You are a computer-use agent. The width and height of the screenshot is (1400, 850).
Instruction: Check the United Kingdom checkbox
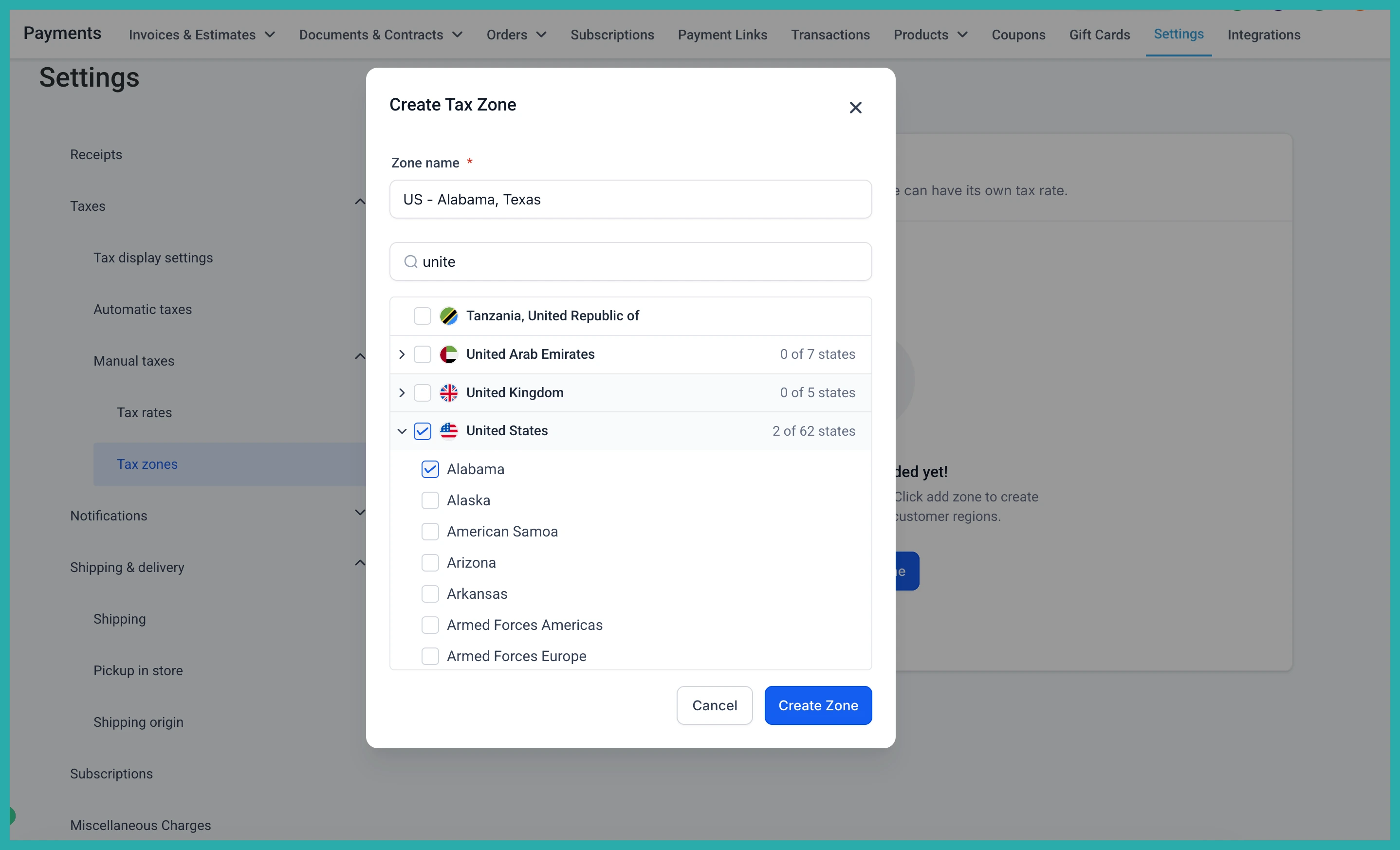pos(422,392)
